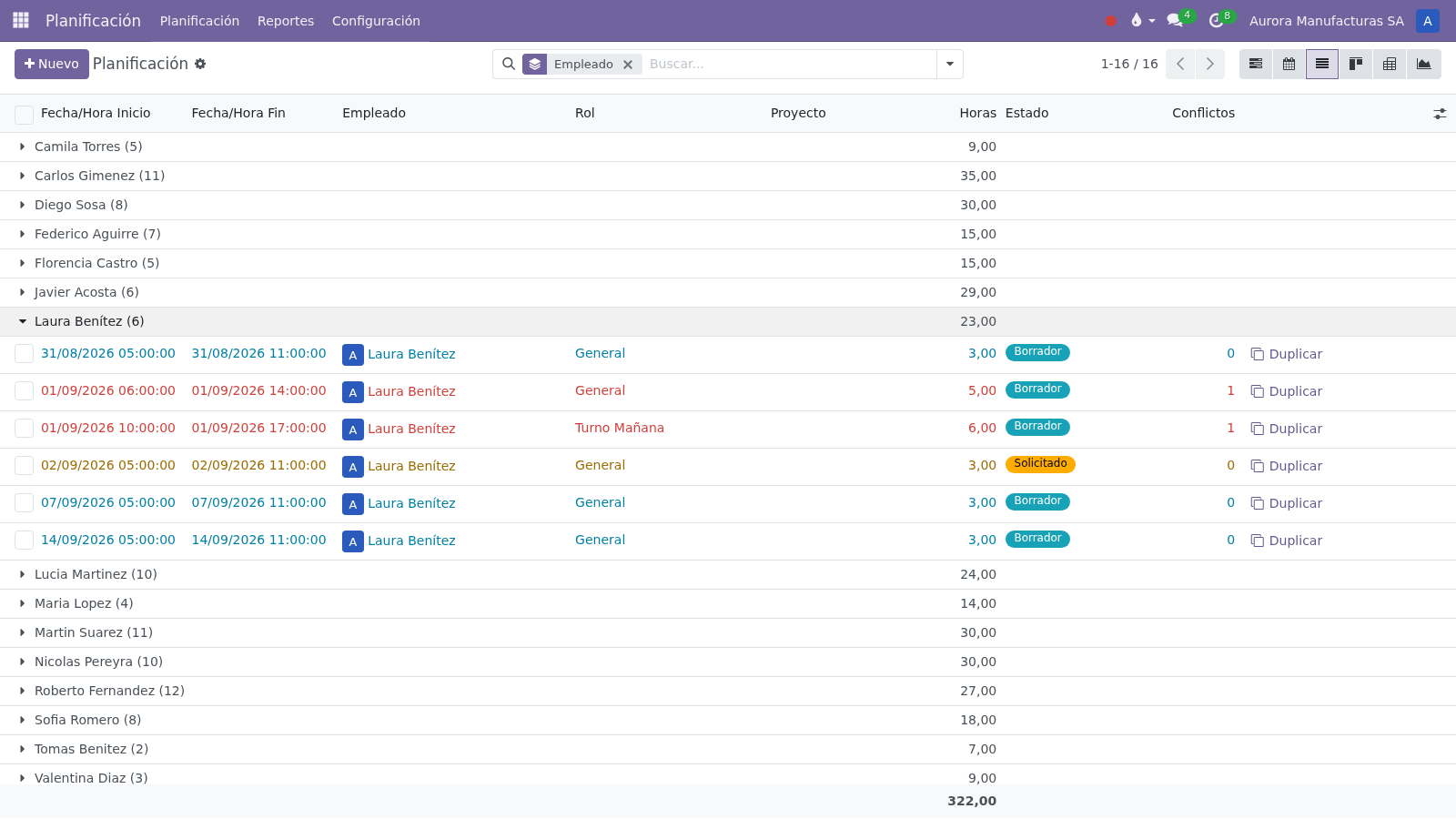The height and width of the screenshot is (819, 1456).
Task: Switch to graph chart view
Action: point(1424,64)
